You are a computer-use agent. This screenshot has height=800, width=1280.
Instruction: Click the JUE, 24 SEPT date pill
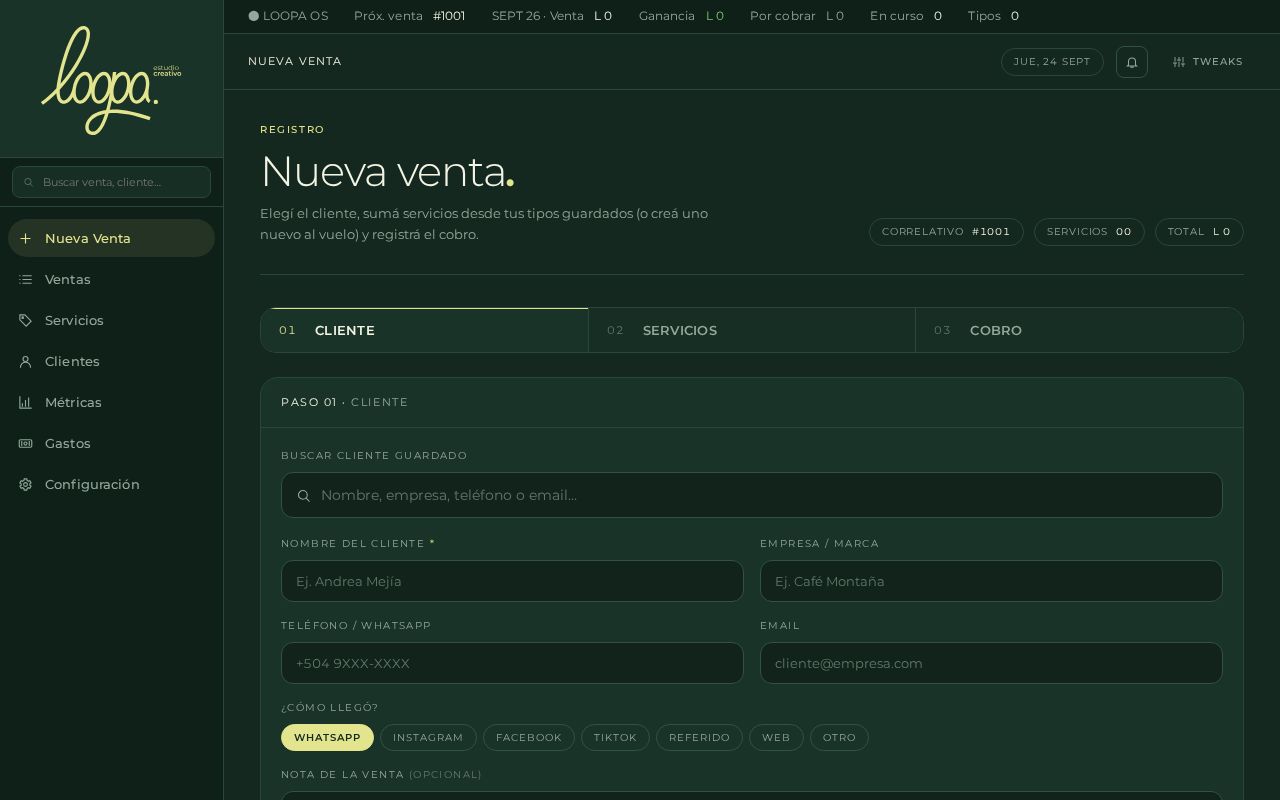coord(1052,62)
